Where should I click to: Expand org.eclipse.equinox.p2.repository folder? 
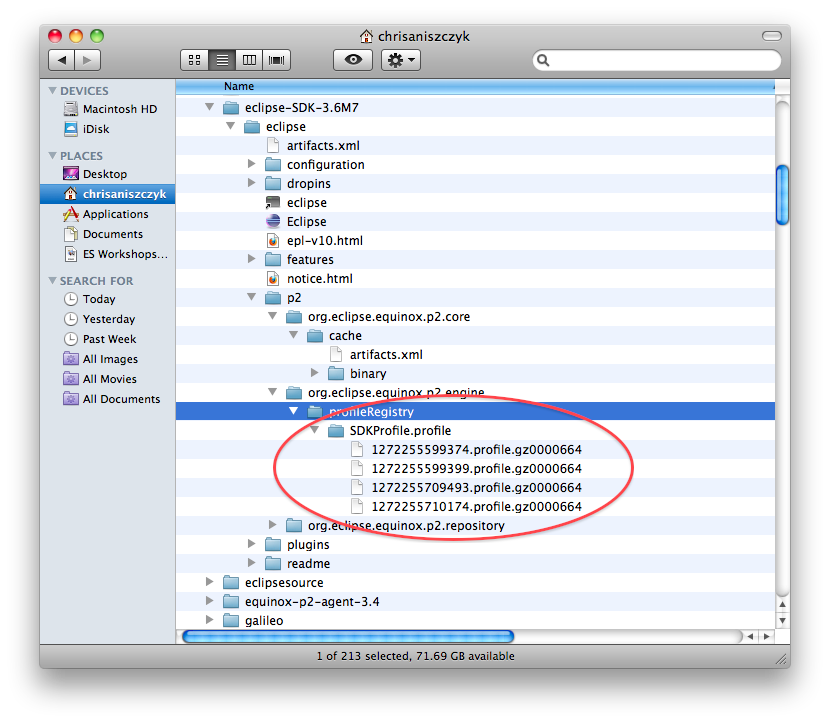273,525
